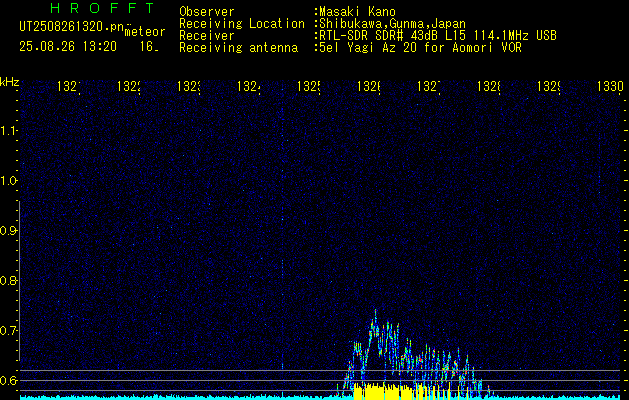Select the file name UT2508261320
Image resolution: width=629 pixels, height=400 pixels.
pyautogui.click(x=72, y=27)
